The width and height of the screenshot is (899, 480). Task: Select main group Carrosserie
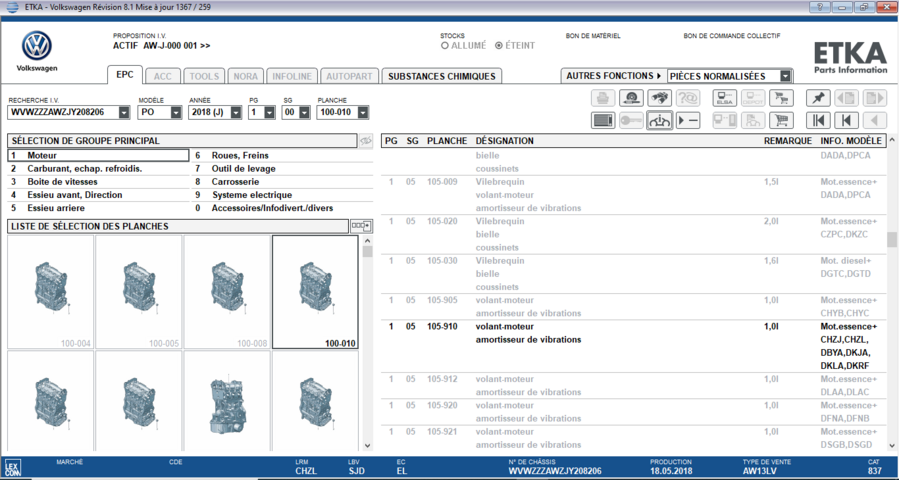(x=282, y=182)
